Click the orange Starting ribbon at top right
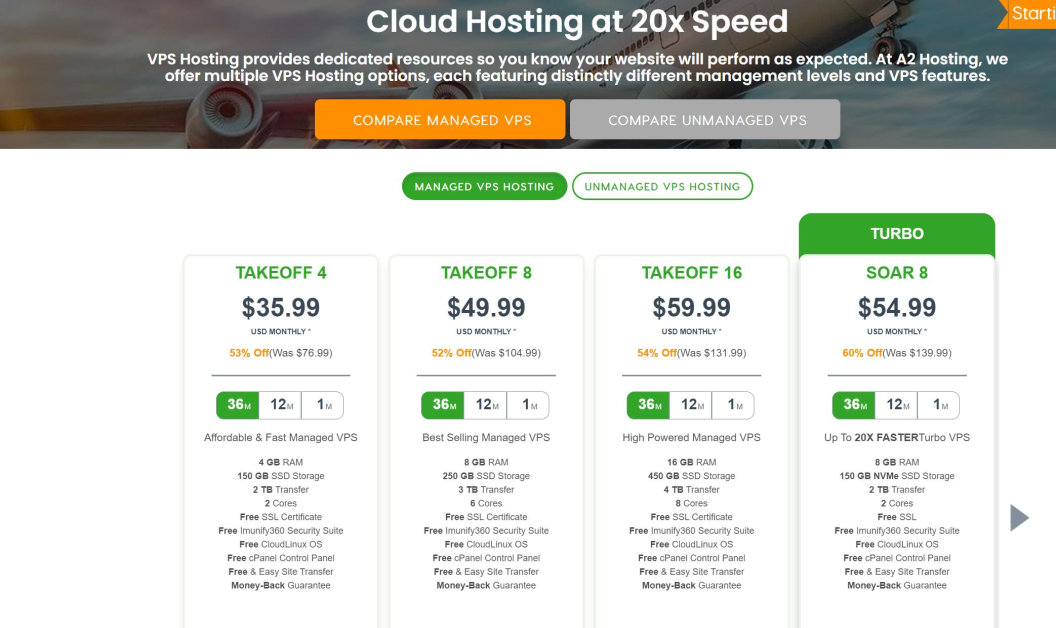The width and height of the screenshot is (1056, 628). pos(1030,14)
